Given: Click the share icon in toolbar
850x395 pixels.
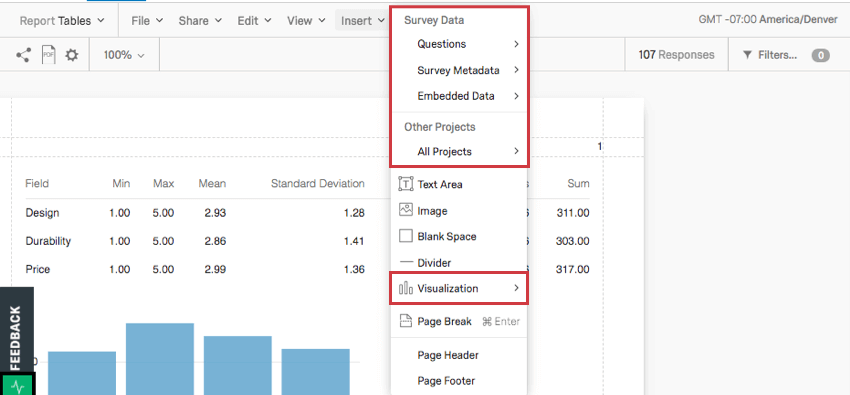Looking at the screenshot, I should tap(23, 55).
